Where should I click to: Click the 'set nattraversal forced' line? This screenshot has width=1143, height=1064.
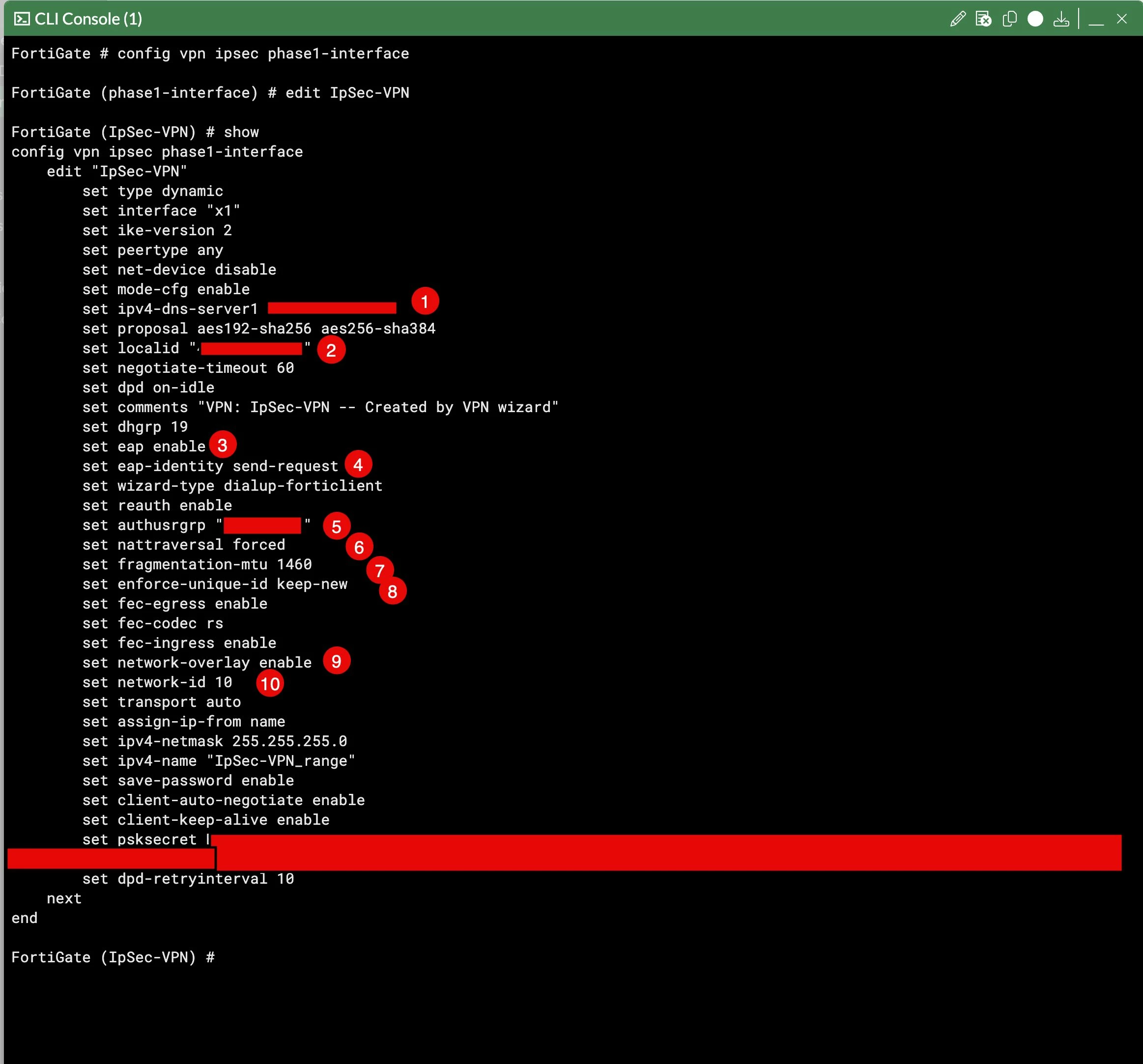click(x=183, y=544)
